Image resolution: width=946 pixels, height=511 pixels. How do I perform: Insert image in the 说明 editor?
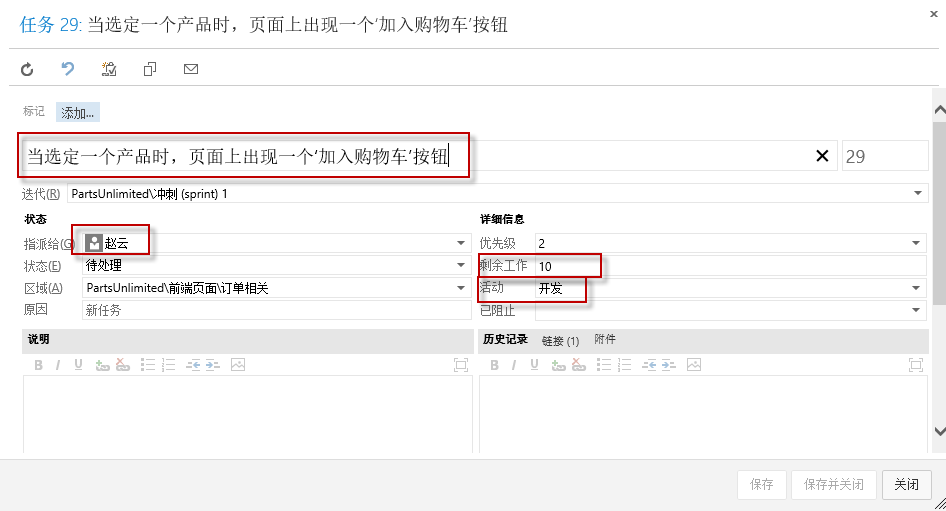tap(238, 365)
